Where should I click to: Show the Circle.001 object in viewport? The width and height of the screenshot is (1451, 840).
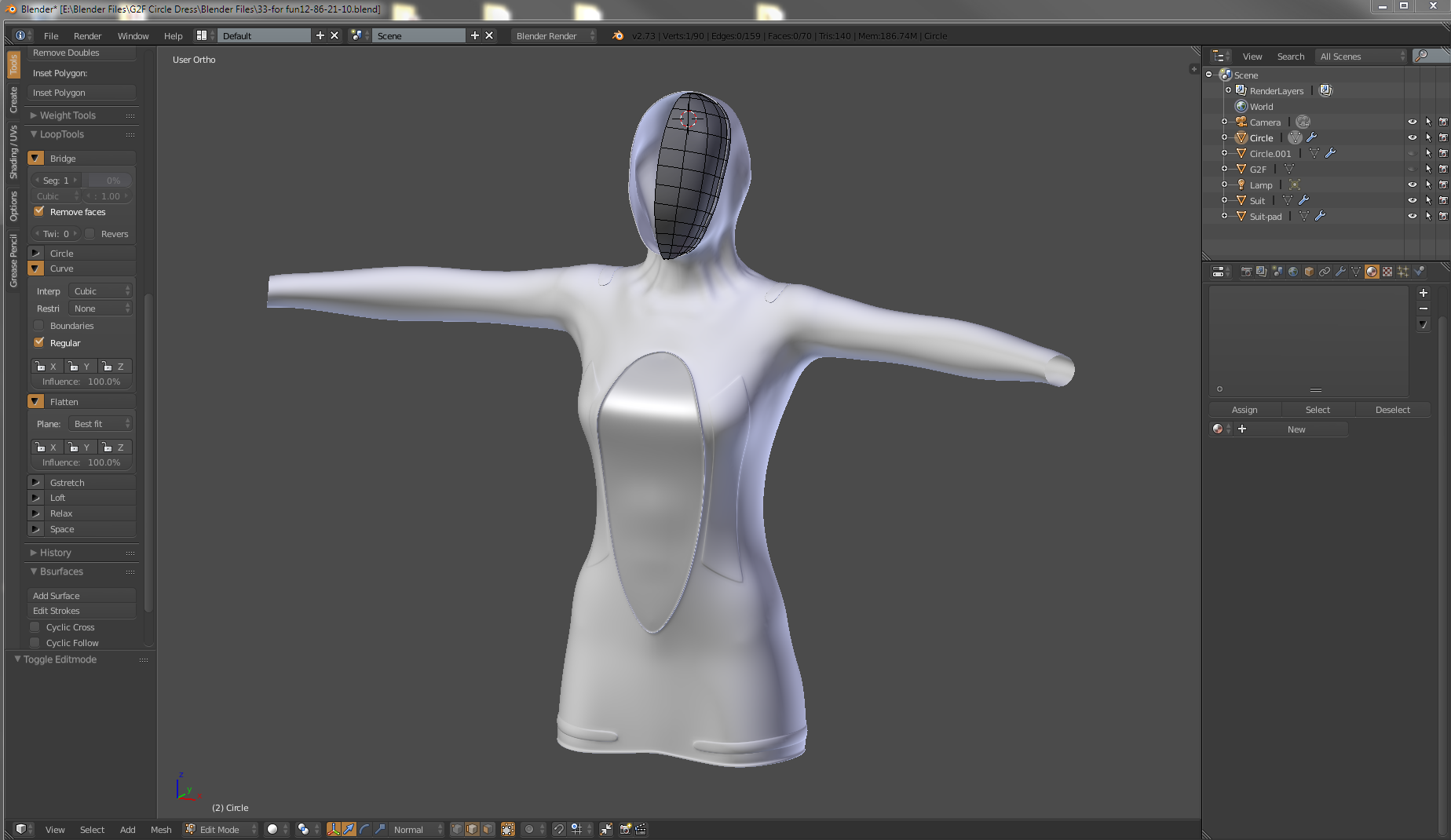[x=1412, y=153]
